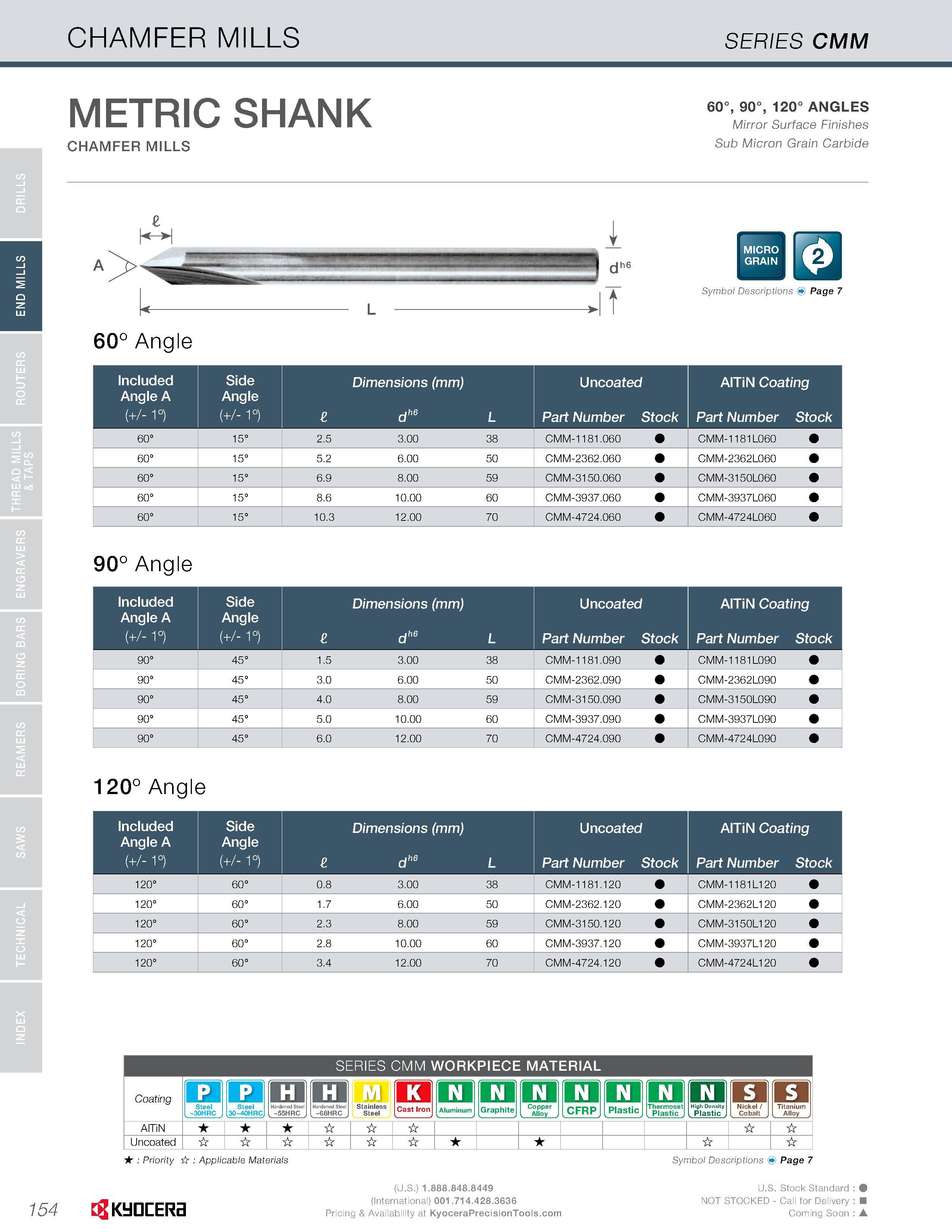Screen dimensions: 952x1232
Task: Click part number CMM-3150.060
Action: click(x=583, y=478)
